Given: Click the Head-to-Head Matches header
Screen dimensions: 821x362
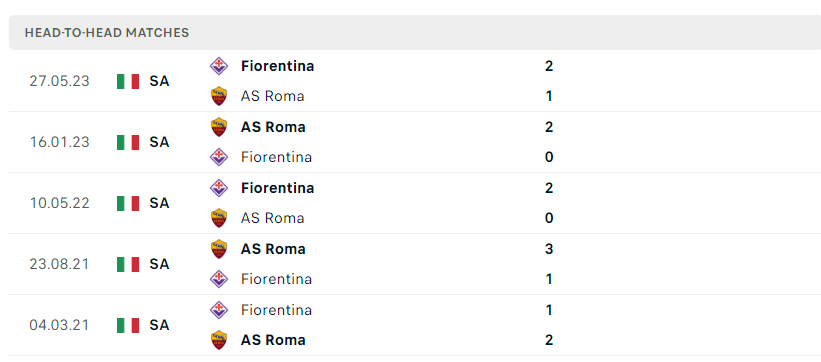Looking at the screenshot, I should [x=107, y=32].
